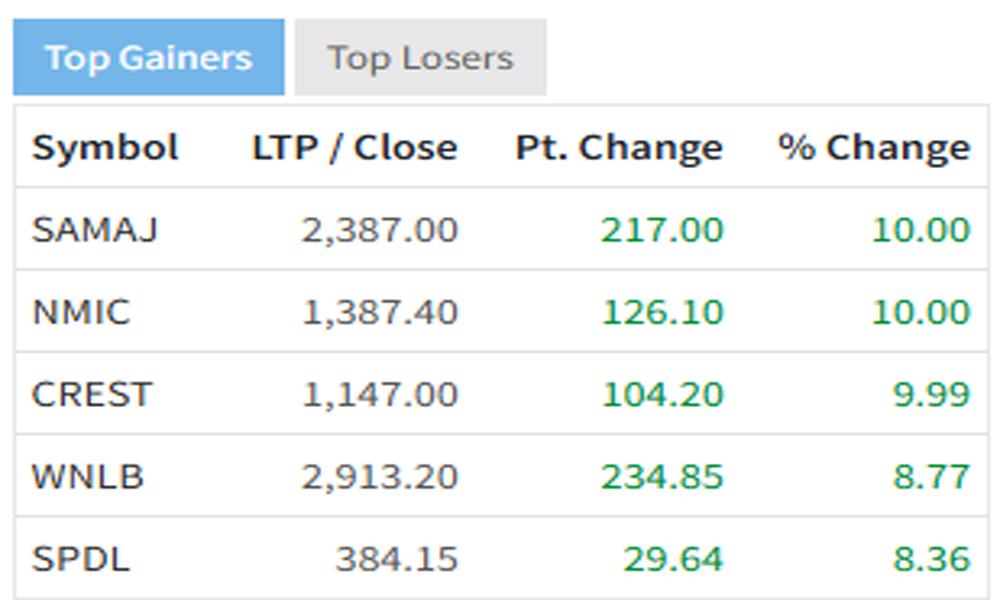Image resolution: width=1000 pixels, height=600 pixels.
Task: Click SAMAJ point change 217.00
Action: tap(663, 230)
